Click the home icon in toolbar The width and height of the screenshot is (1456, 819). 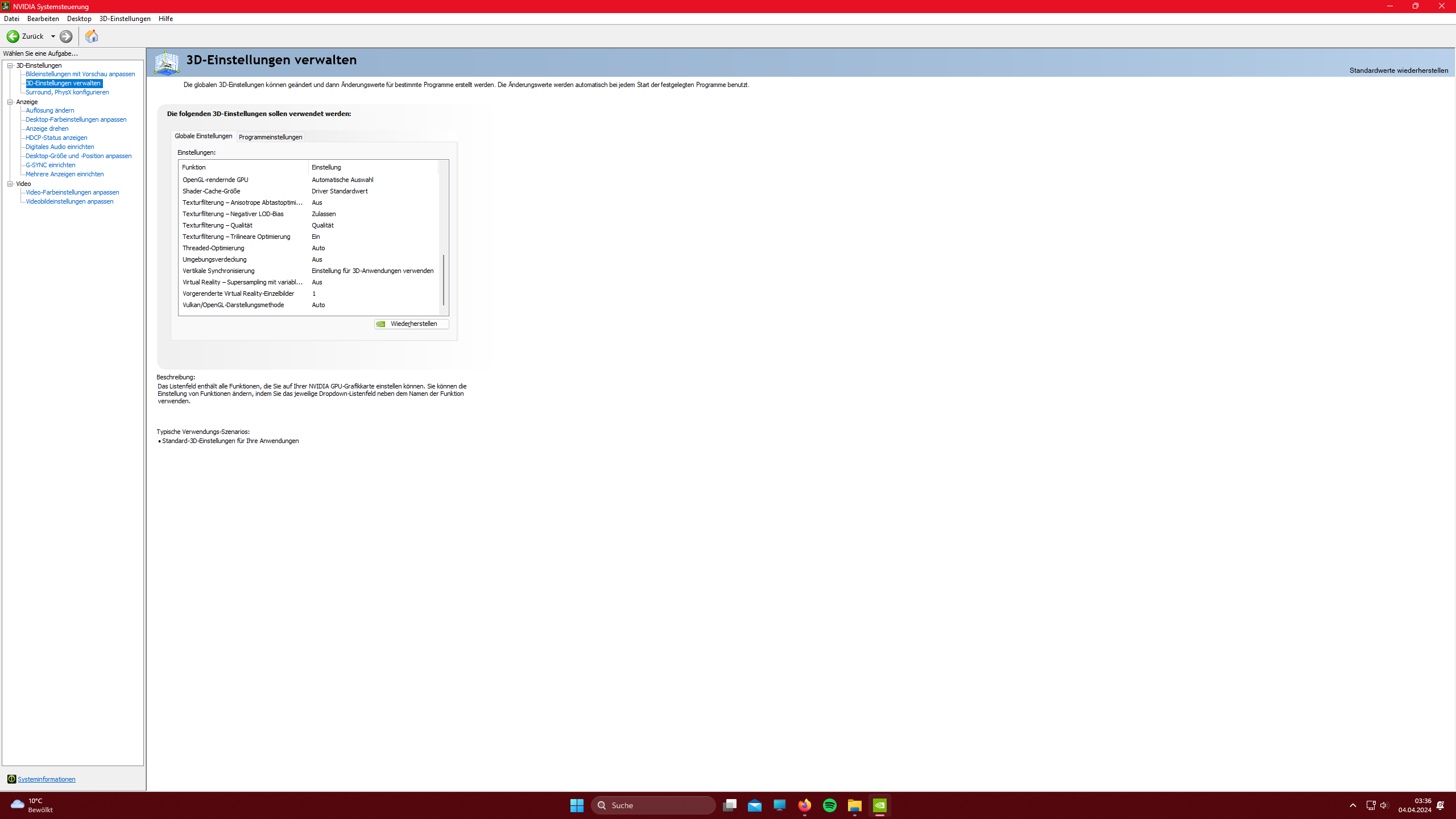tap(92, 36)
